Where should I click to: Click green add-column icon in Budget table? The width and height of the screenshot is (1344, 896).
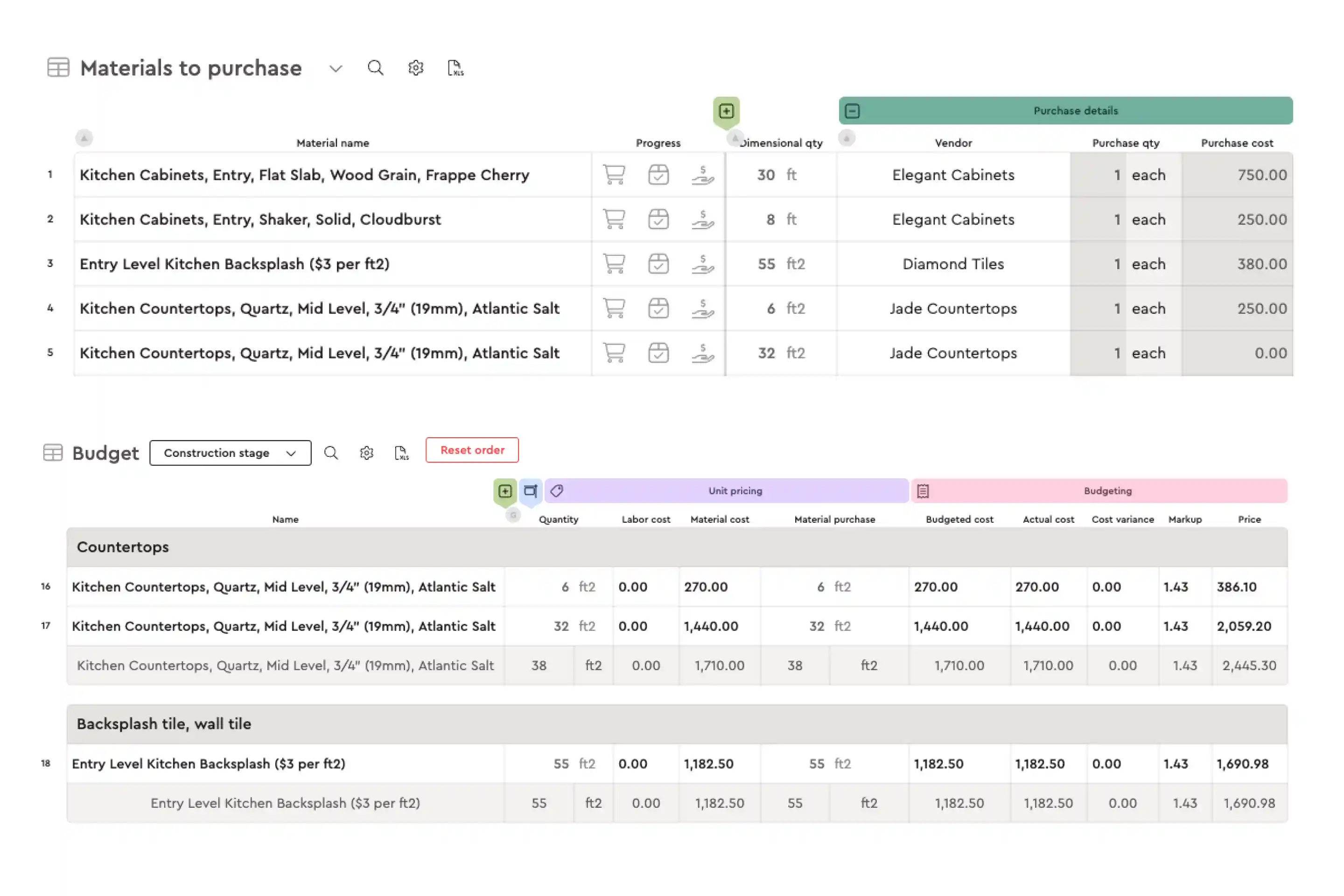(505, 491)
